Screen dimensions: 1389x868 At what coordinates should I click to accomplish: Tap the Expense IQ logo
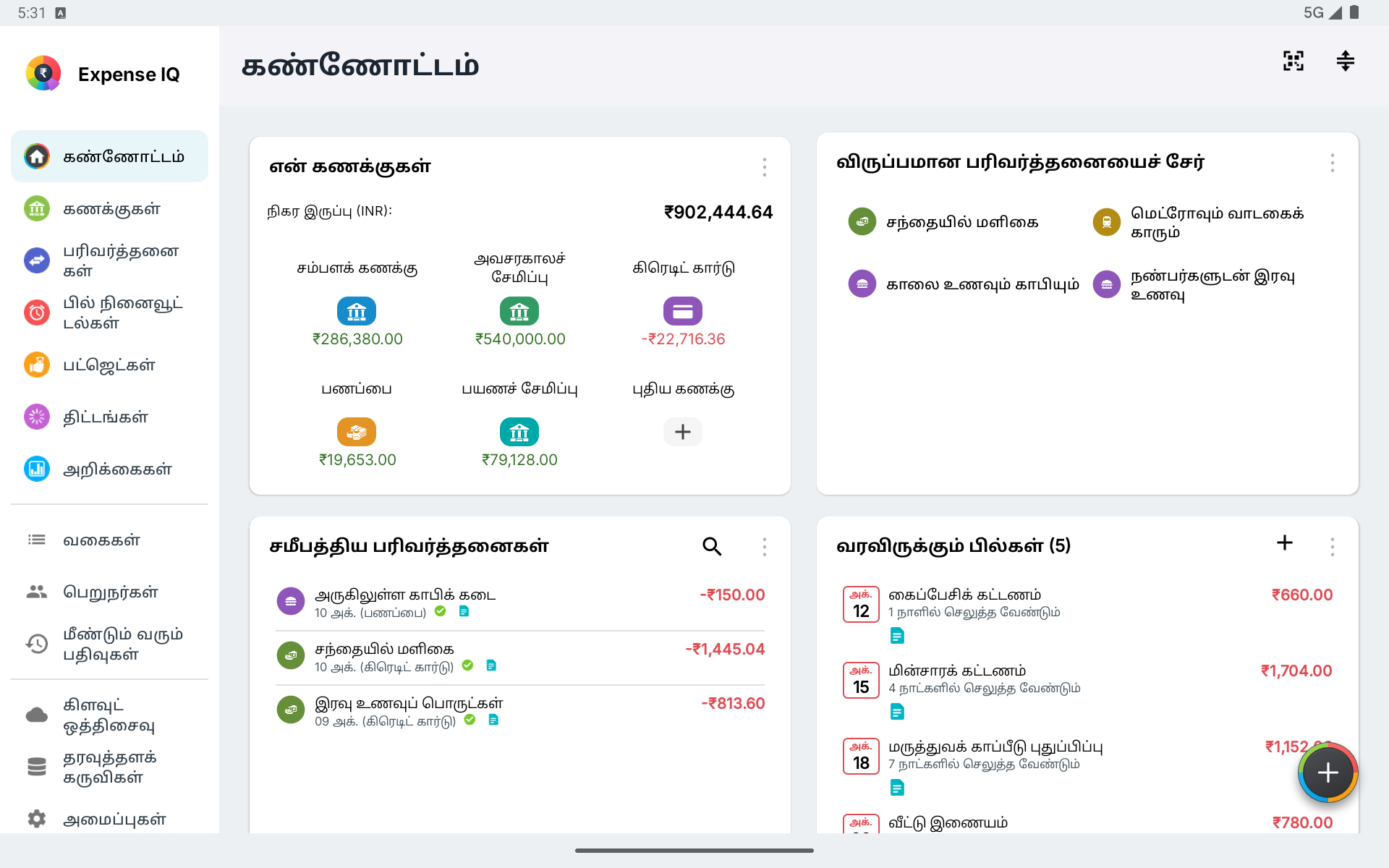click(x=43, y=73)
